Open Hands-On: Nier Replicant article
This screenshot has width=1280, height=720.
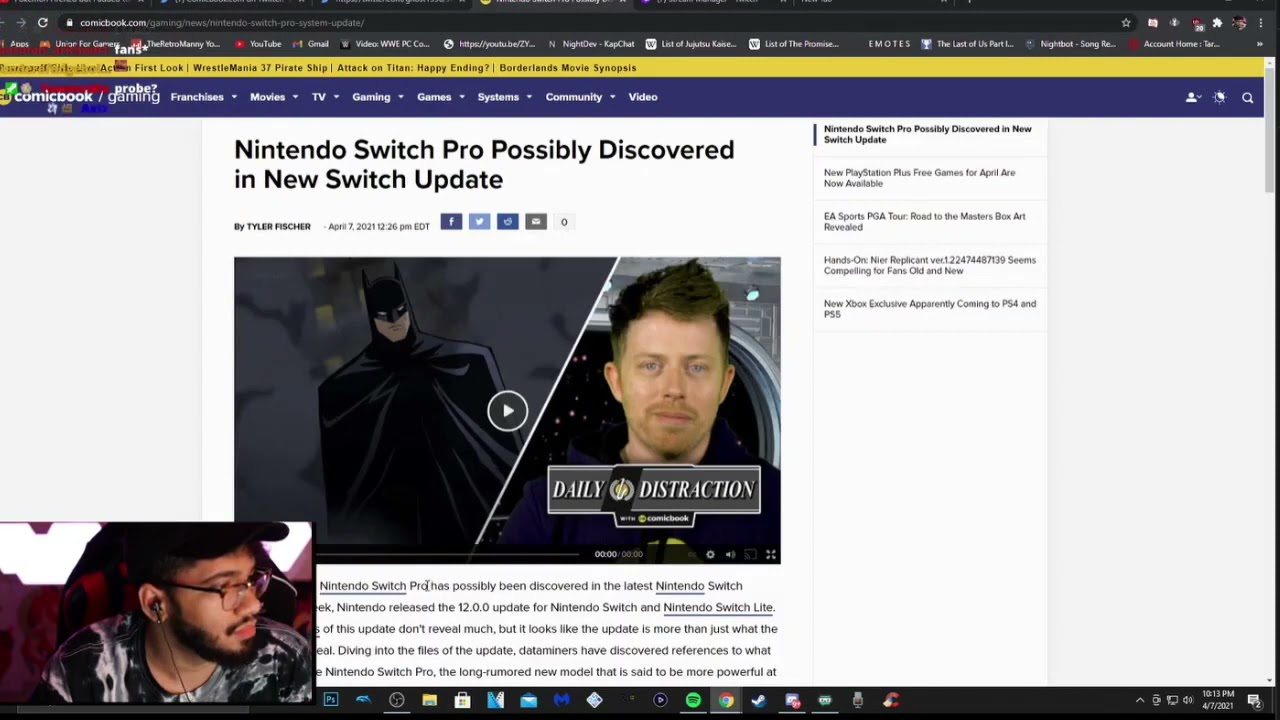click(x=929, y=265)
